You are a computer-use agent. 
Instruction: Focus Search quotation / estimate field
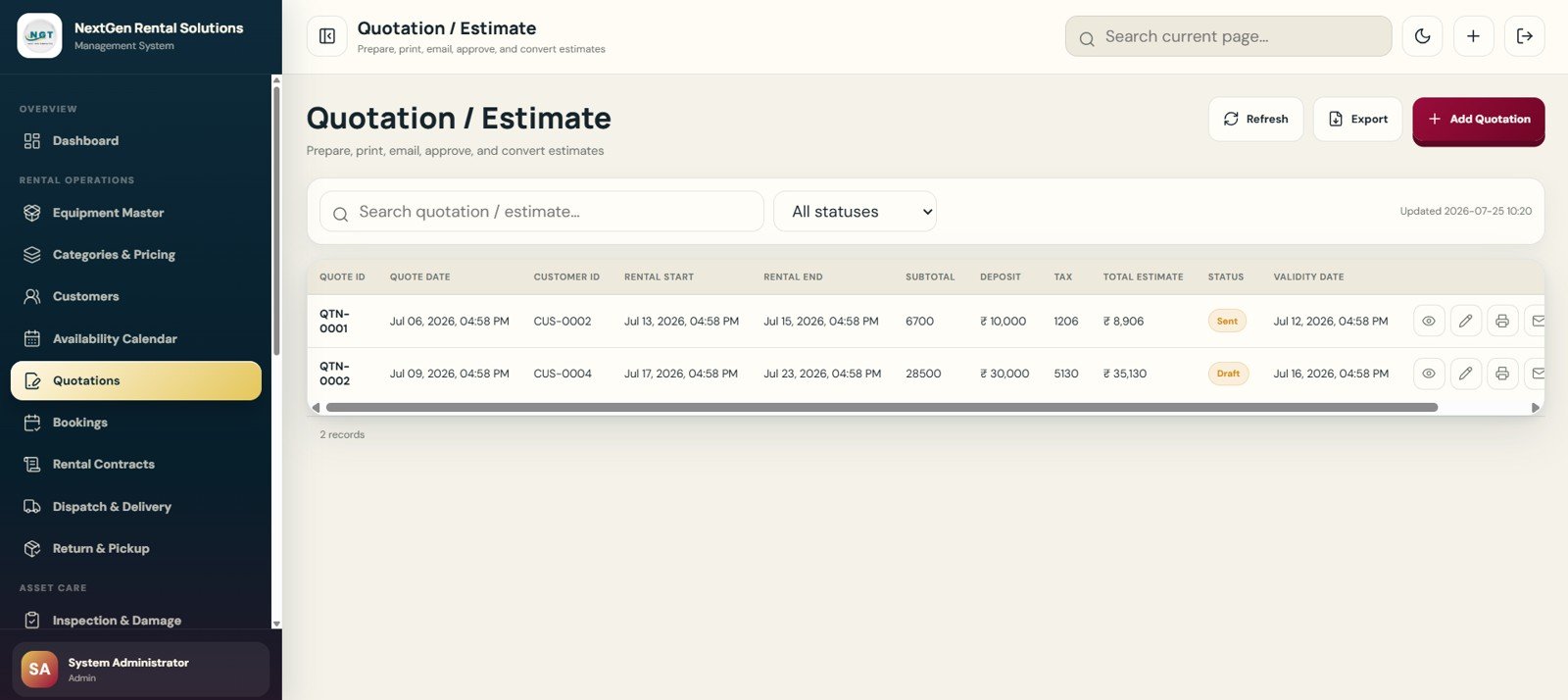pyautogui.click(x=541, y=212)
